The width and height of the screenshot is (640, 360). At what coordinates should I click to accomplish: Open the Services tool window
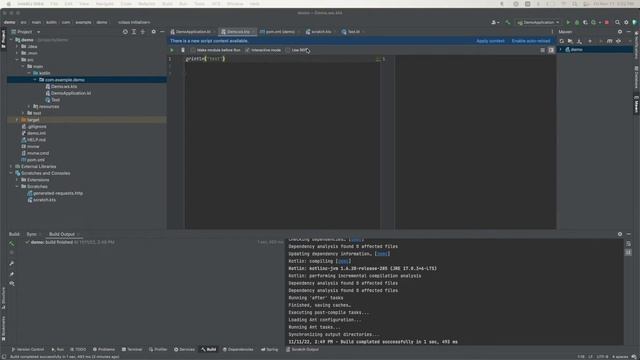184,350
